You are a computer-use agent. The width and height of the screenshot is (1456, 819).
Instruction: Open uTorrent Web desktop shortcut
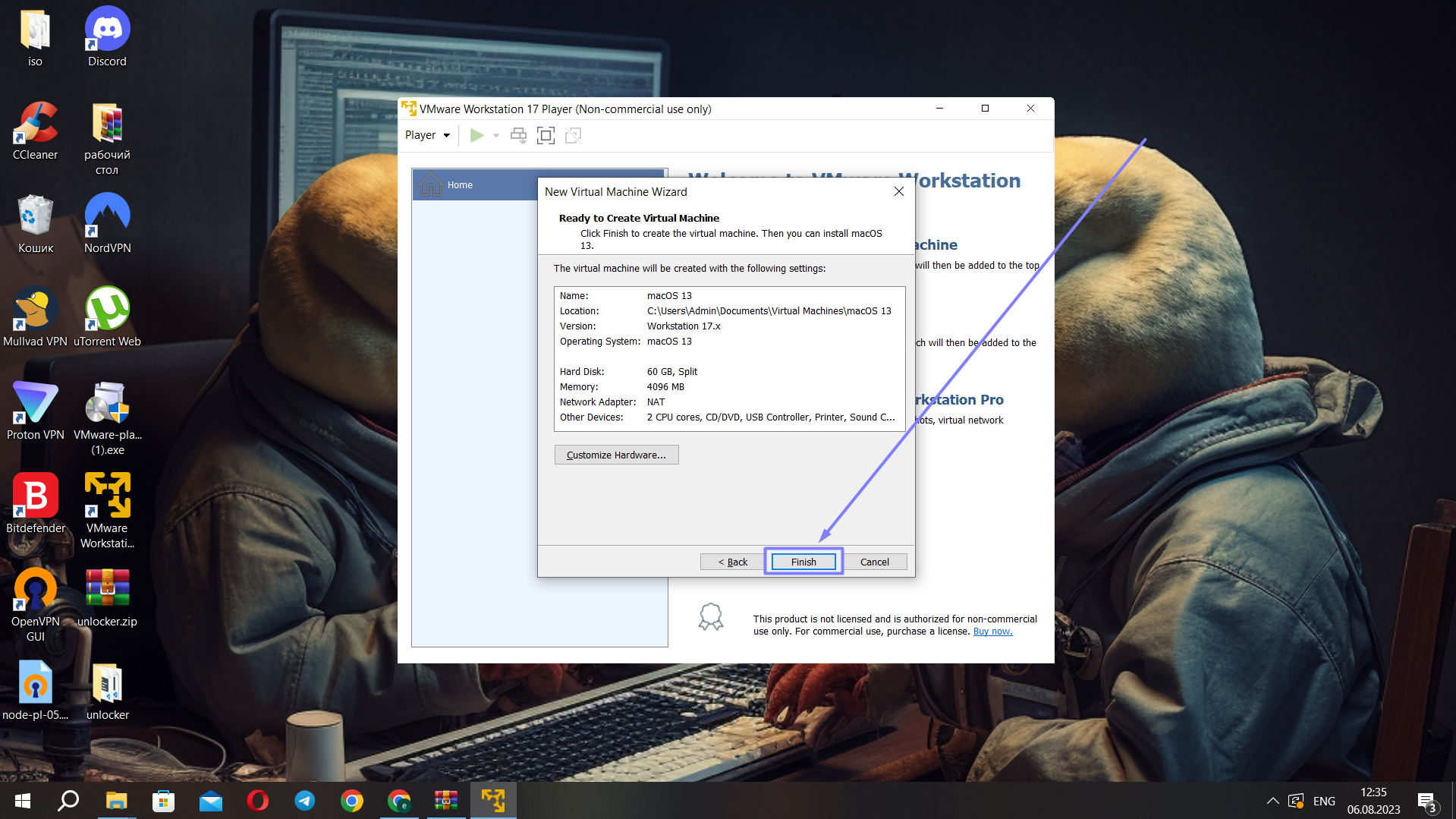click(x=107, y=317)
